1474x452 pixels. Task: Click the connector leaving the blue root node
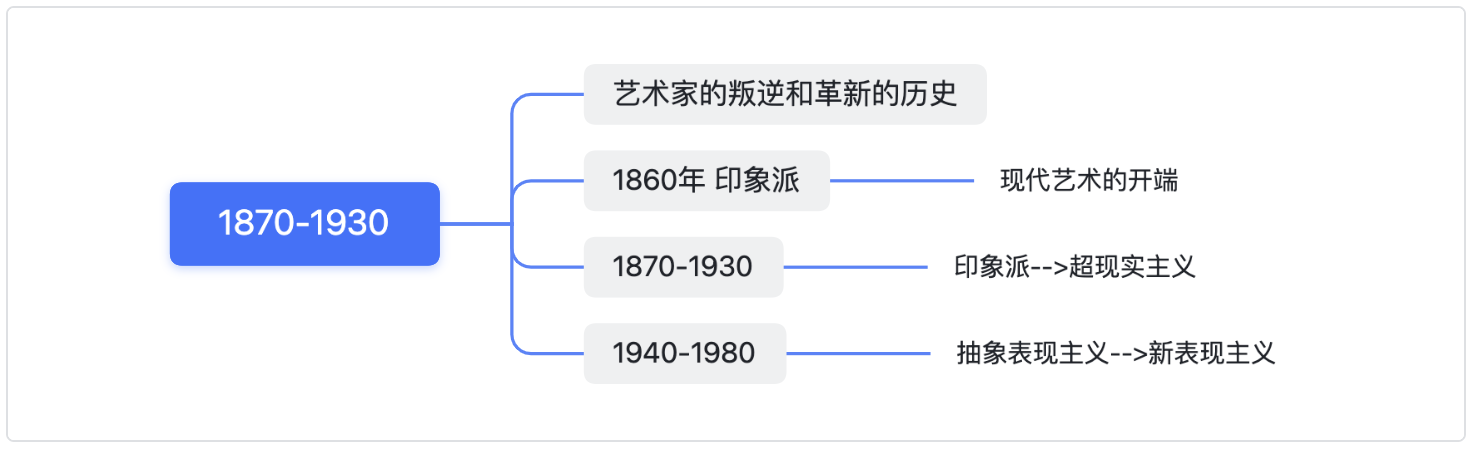point(475,224)
